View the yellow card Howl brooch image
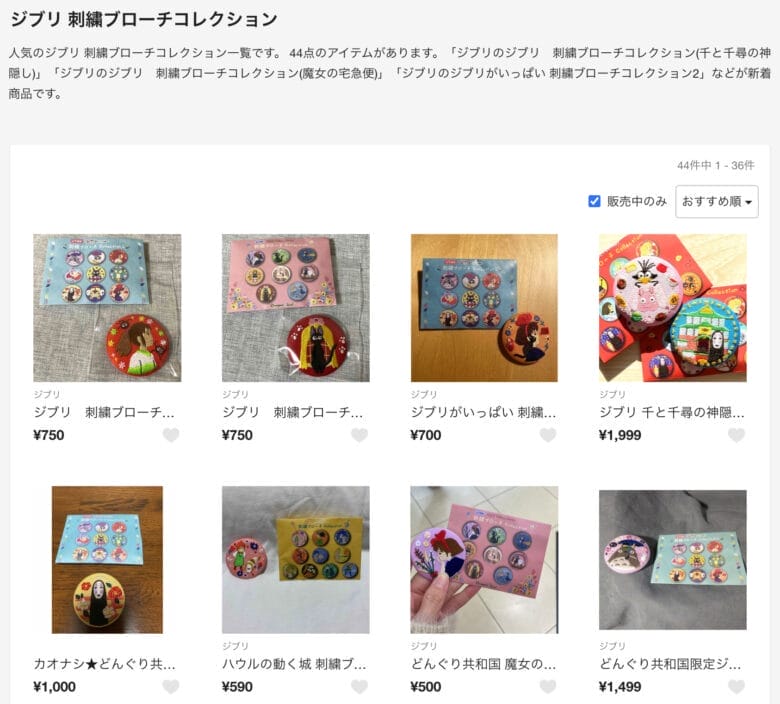The width and height of the screenshot is (780, 704). point(295,560)
